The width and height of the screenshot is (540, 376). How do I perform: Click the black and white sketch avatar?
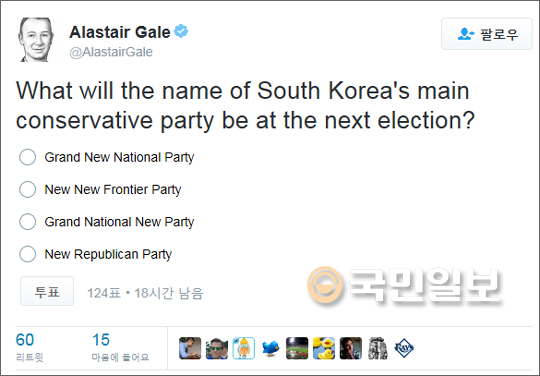coord(377,348)
